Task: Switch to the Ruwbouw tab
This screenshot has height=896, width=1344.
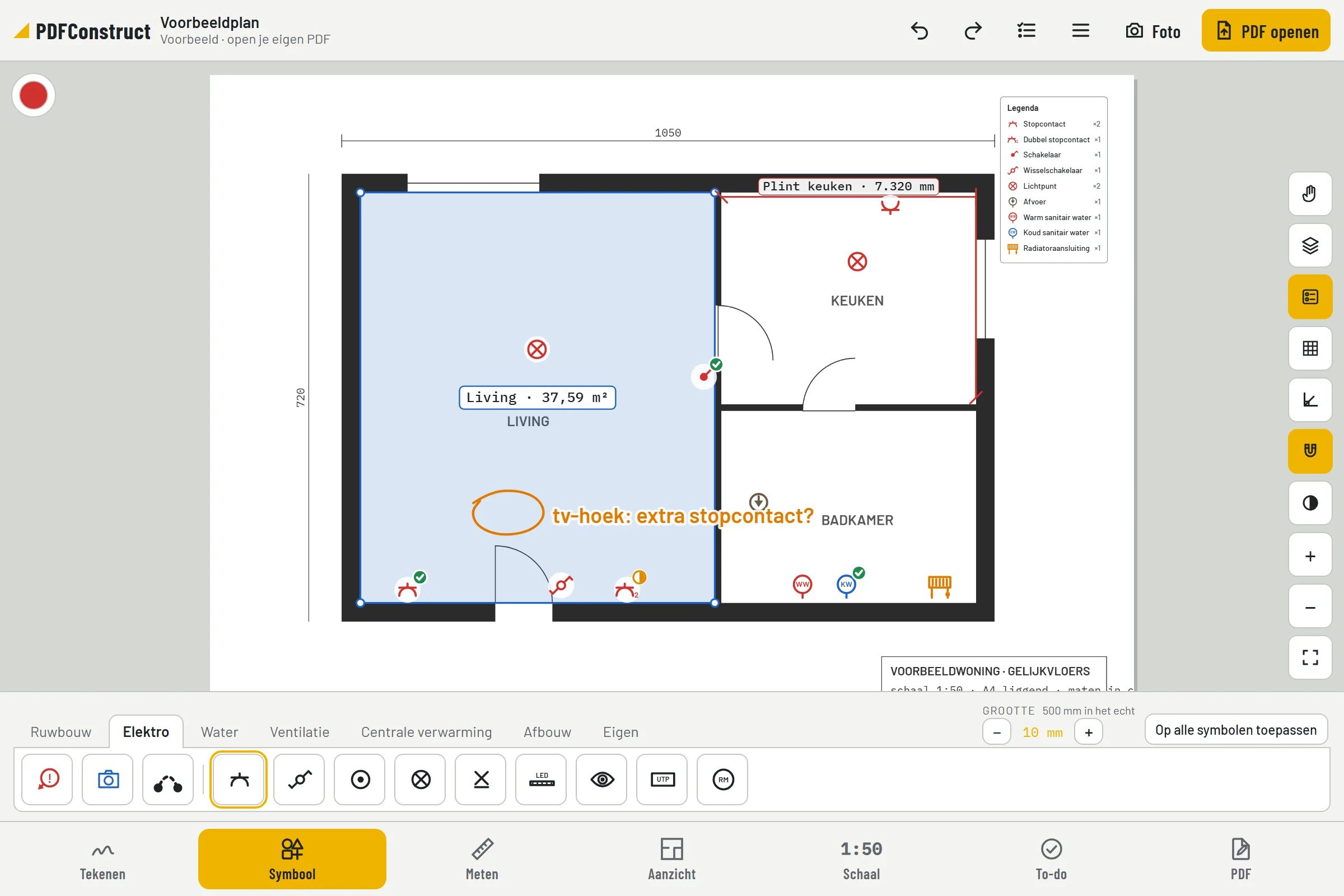Action: click(x=60, y=732)
